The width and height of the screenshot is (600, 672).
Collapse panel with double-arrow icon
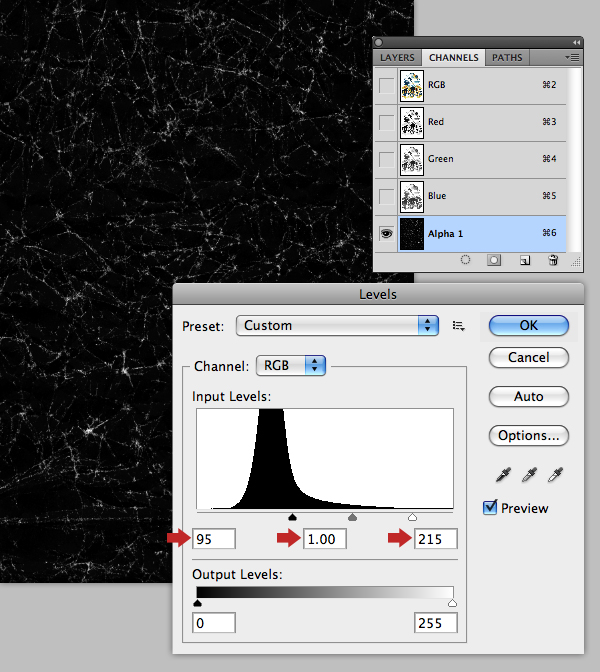[576, 42]
